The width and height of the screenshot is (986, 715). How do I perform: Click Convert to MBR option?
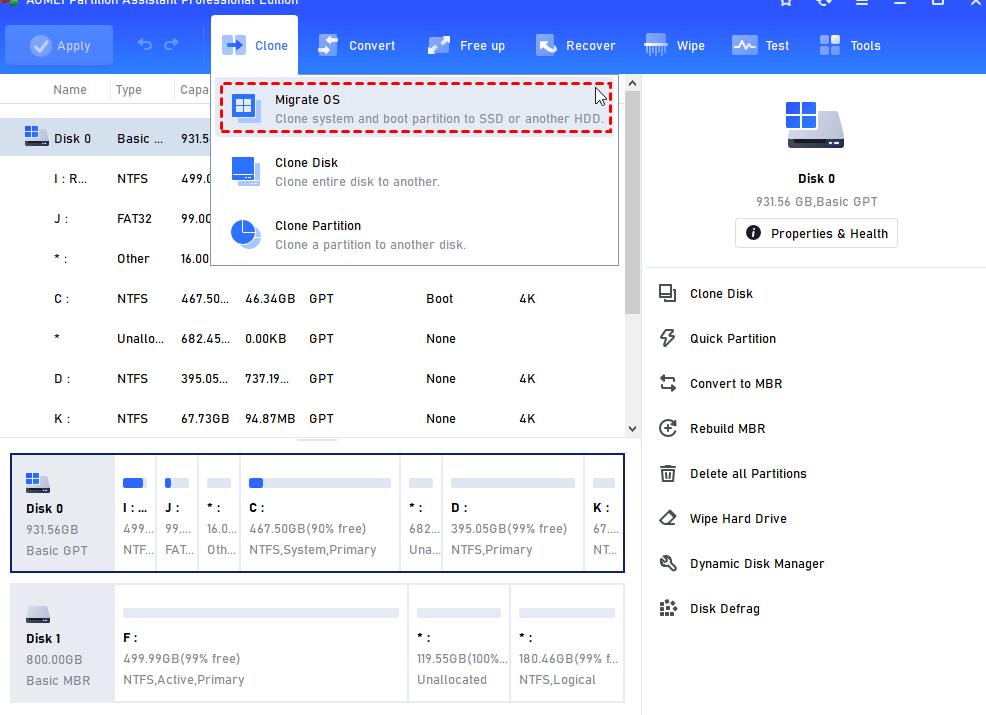(x=736, y=384)
